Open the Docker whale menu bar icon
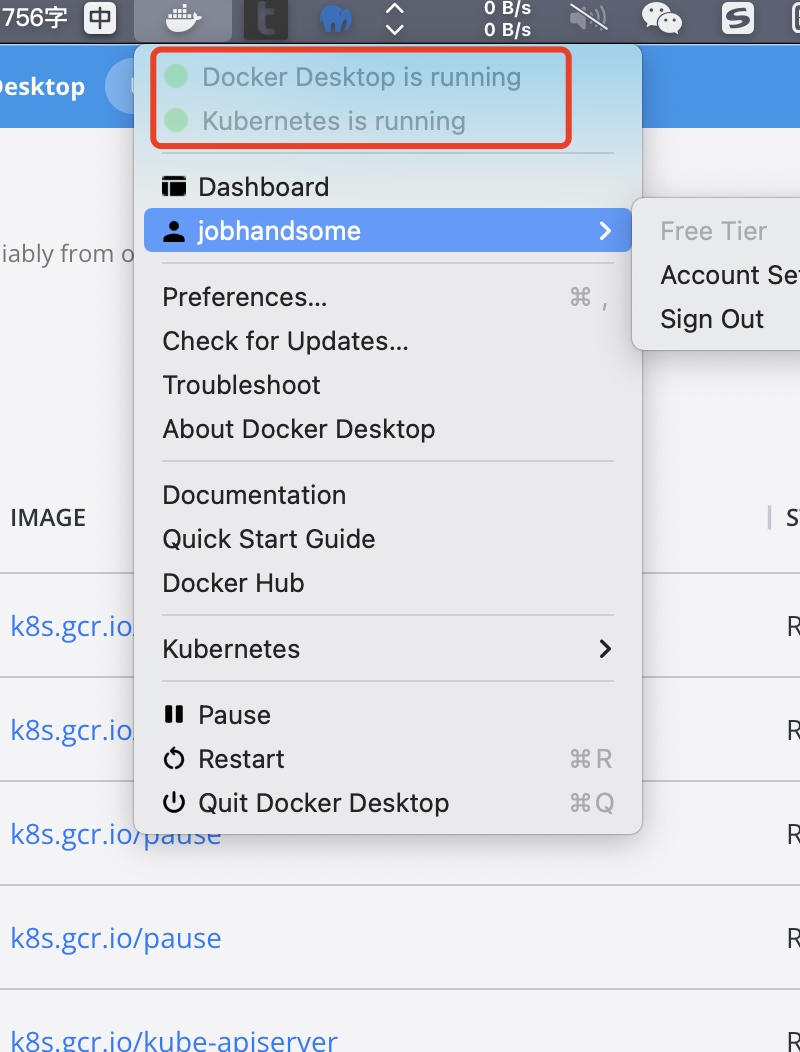The height and width of the screenshot is (1052, 800). point(182,19)
